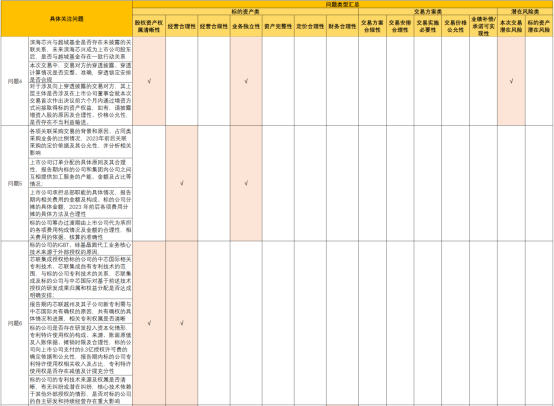Click the 问题4 check mark under 本次交易潜在风险
The height and width of the screenshot is (406, 554).
pos(511,81)
